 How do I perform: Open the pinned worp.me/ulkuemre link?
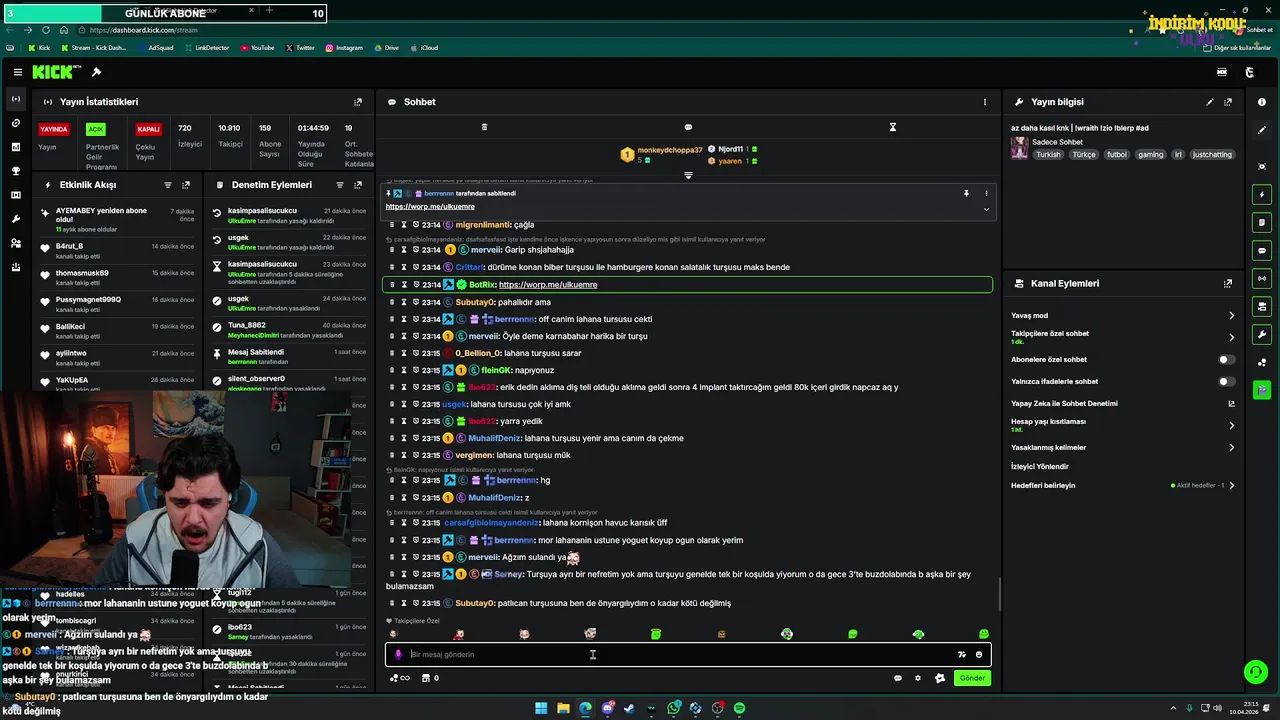pos(429,207)
